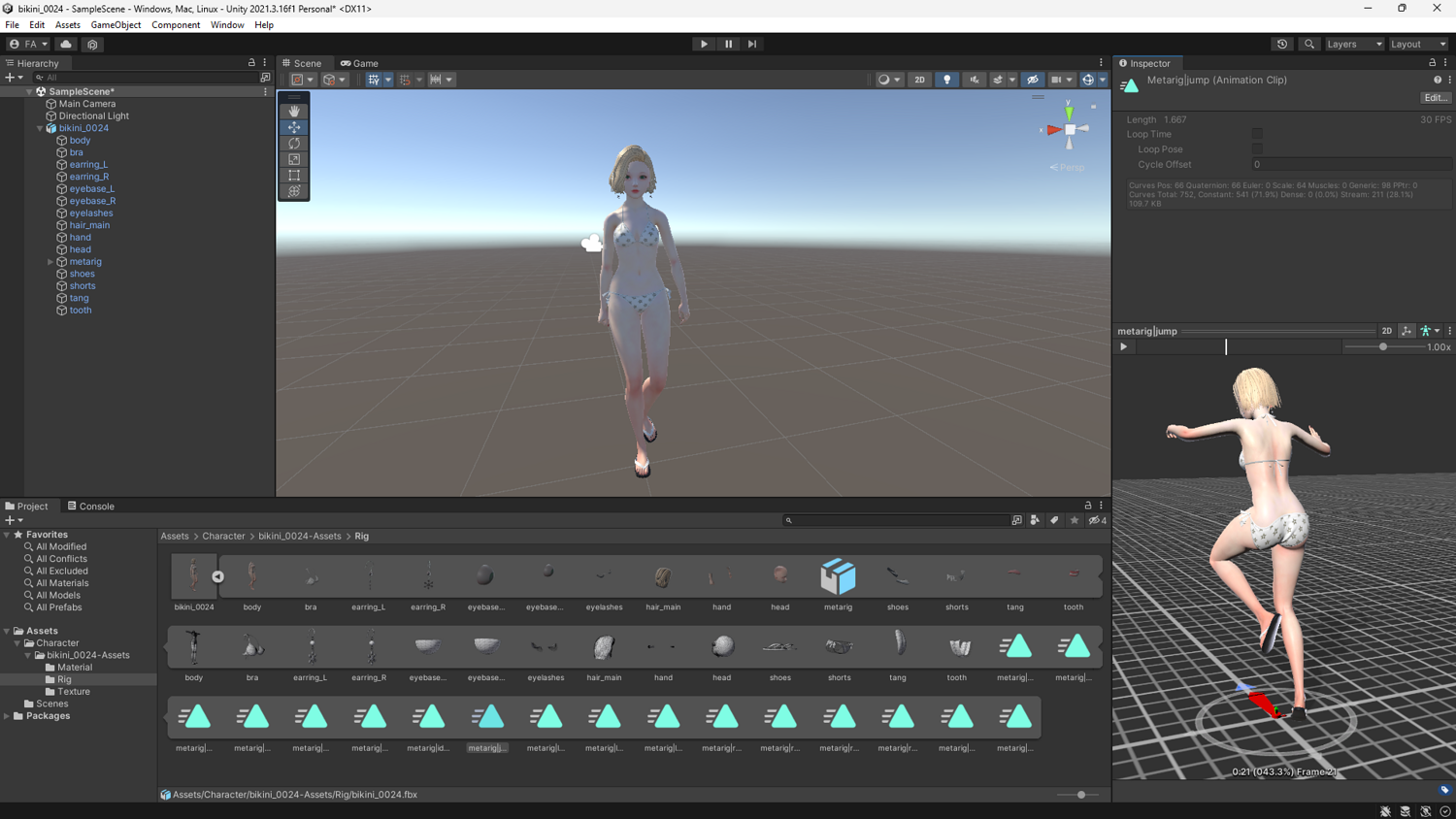Select the Scale tool
Viewport: 1456px width, 819px height.
tap(294, 159)
